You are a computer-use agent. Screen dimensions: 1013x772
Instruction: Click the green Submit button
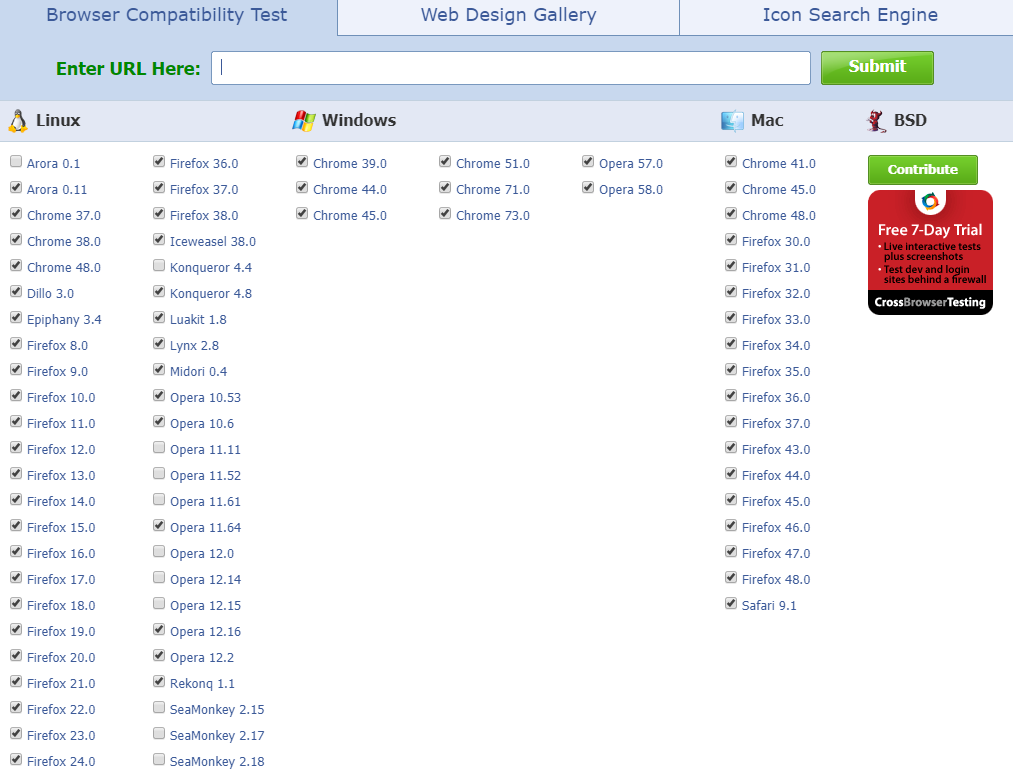coord(877,68)
